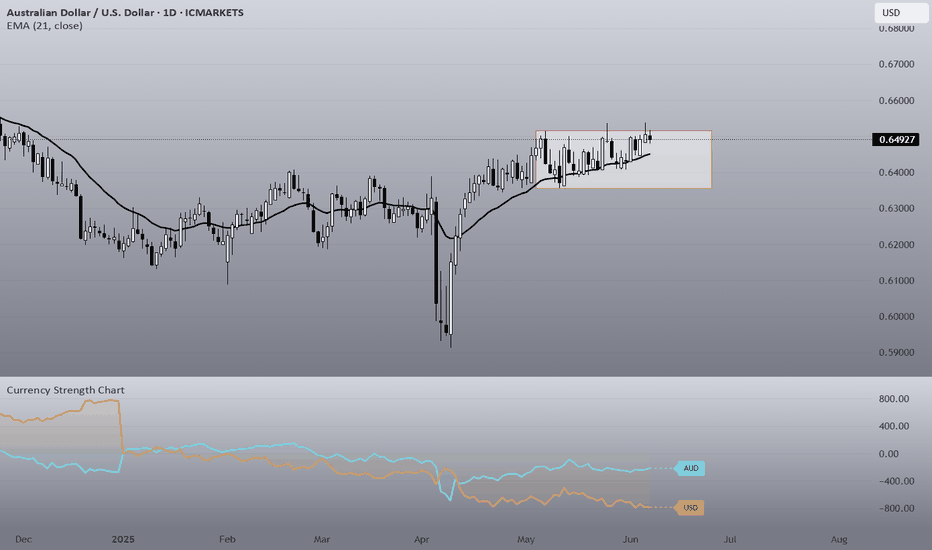Click the Feb label on time axis

click(227, 539)
